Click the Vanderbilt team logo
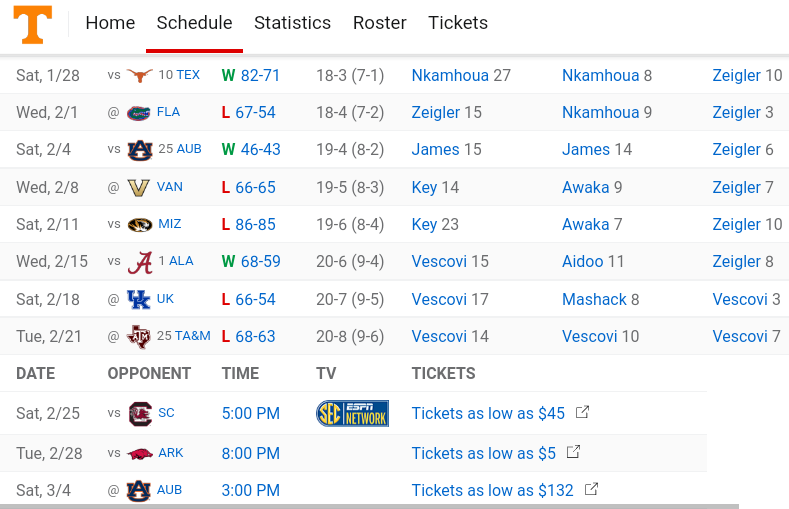 (x=139, y=187)
